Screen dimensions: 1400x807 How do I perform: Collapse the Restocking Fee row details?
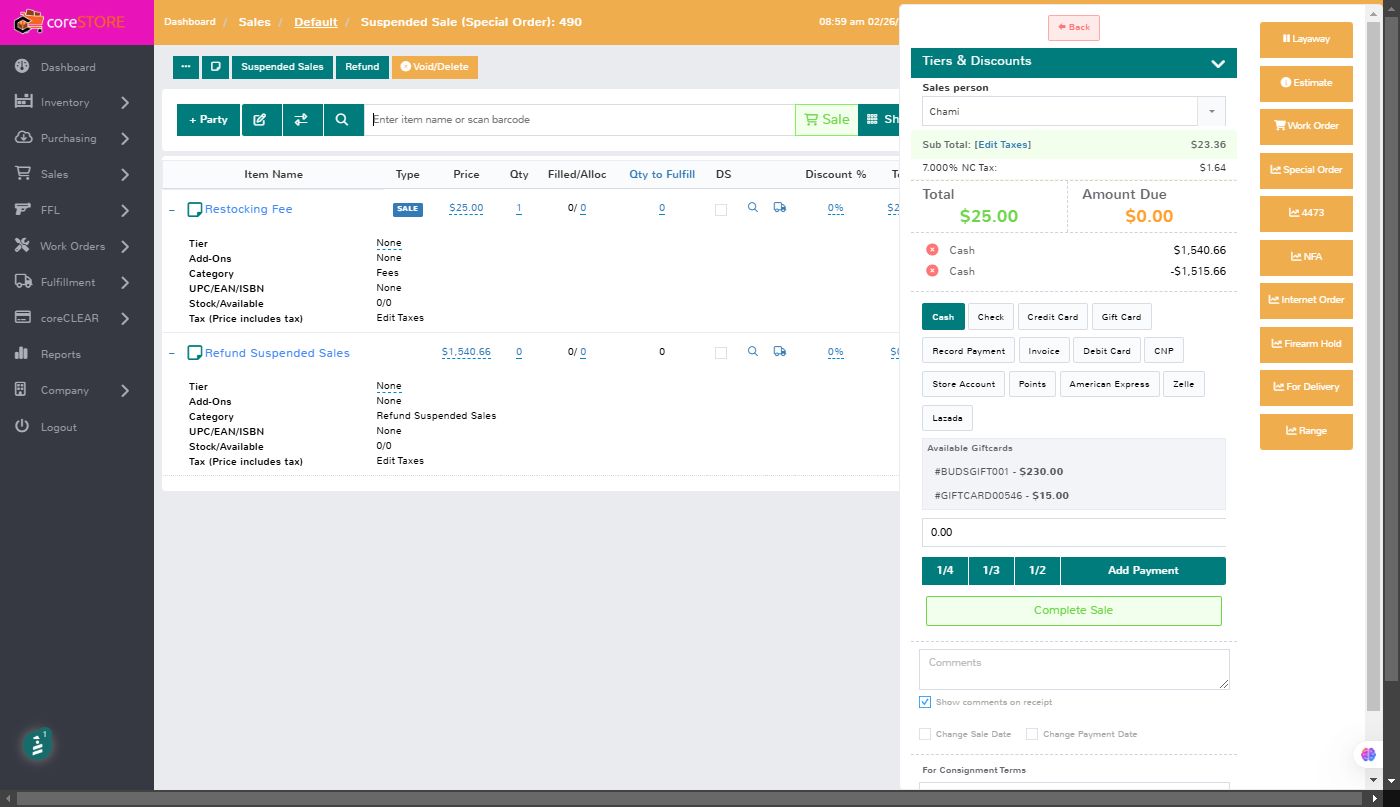point(171,210)
